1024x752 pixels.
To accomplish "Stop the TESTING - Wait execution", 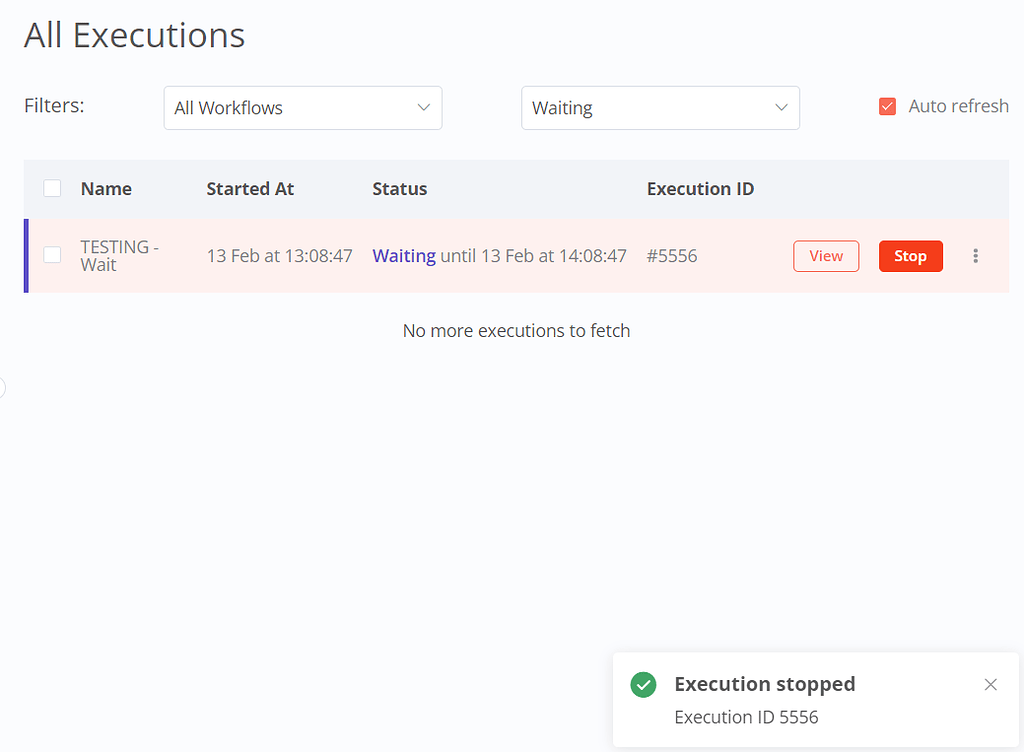I will coord(910,256).
